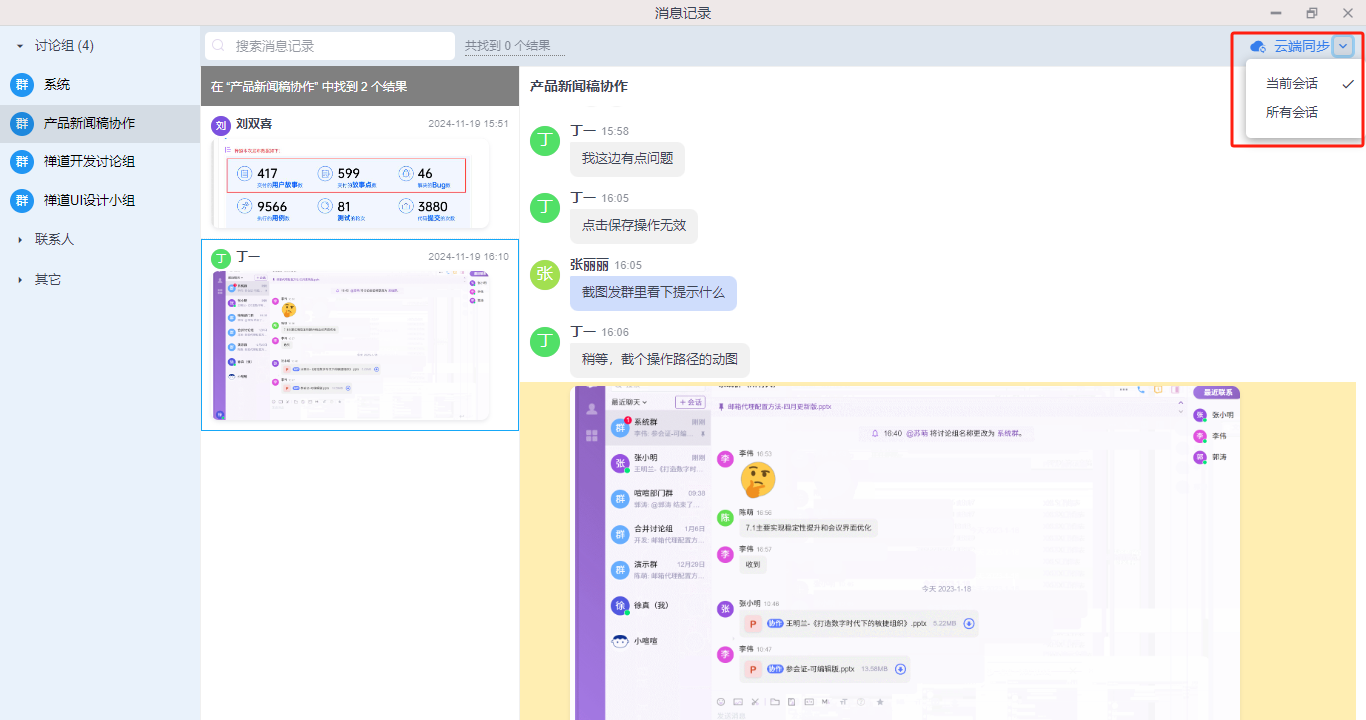
Task: Expand the 联系人 section
Action: point(19,240)
